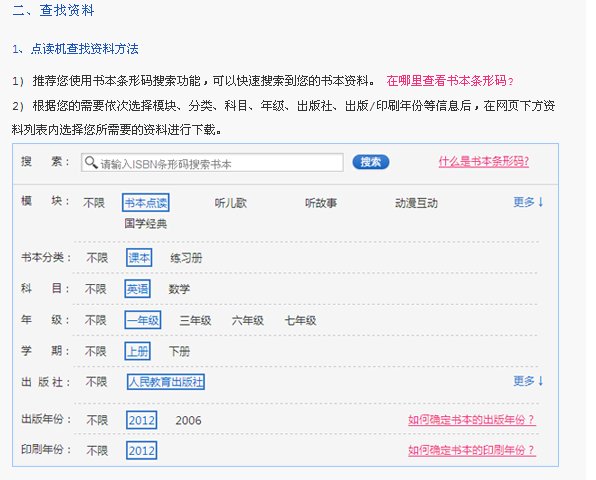This screenshot has height=480, width=596.
Task: Pick the 数学 subject
Action: 179,289
